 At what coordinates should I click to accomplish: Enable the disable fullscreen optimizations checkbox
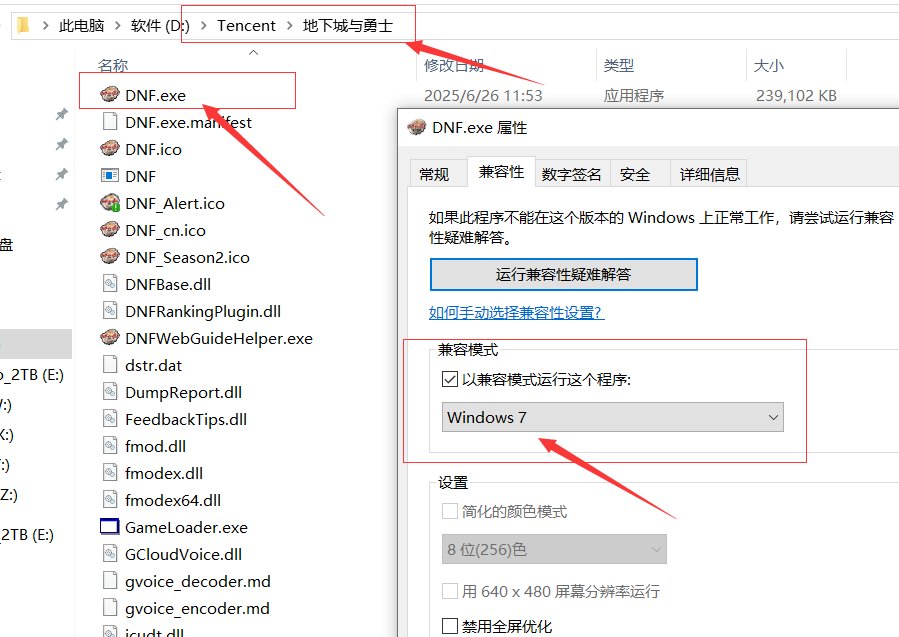[450, 626]
